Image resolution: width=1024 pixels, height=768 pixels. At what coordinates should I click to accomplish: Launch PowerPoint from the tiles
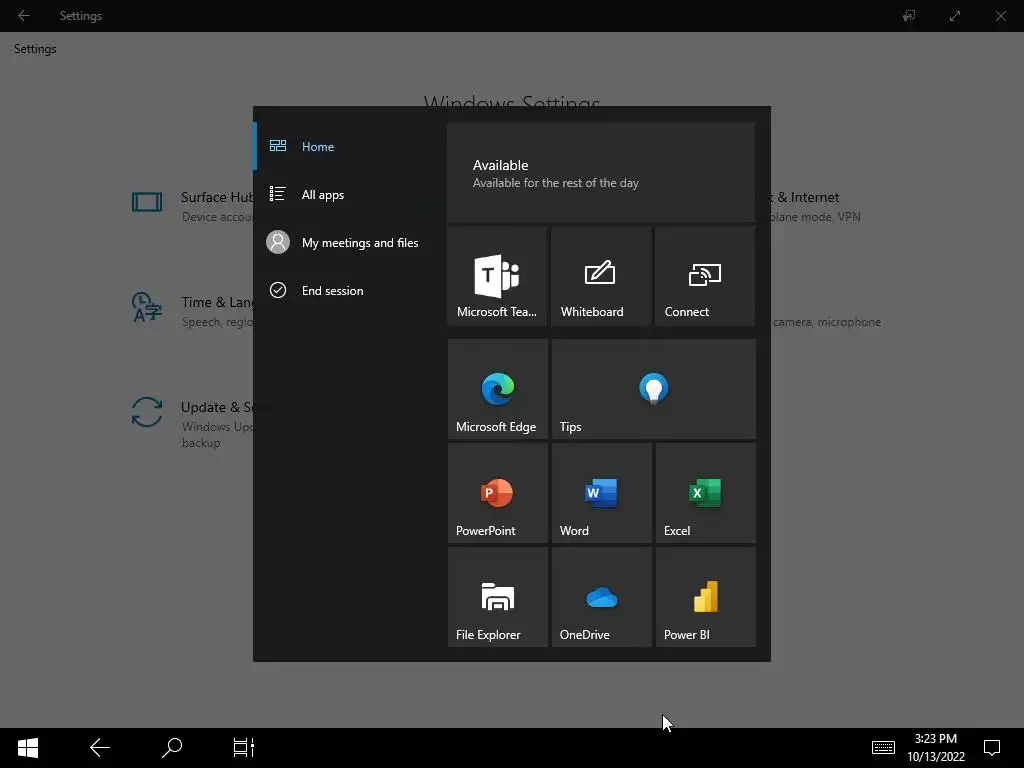[497, 493]
